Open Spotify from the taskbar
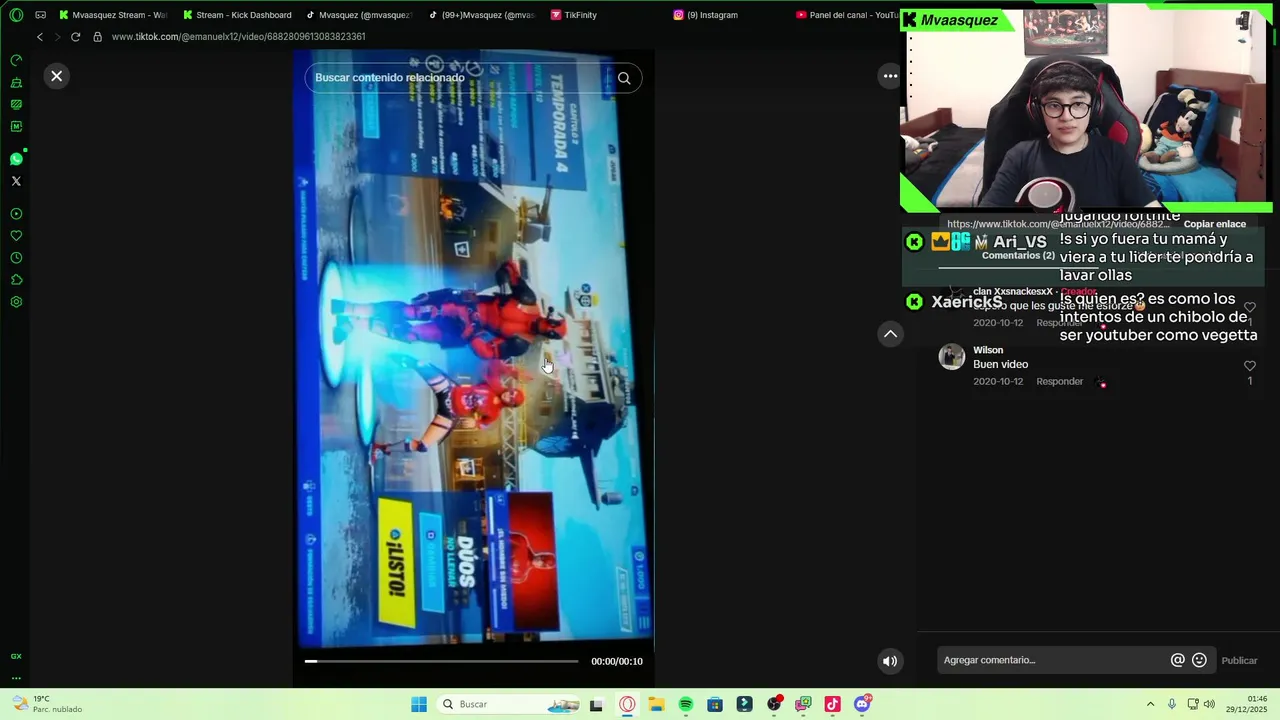 pyautogui.click(x=686, y=704)
